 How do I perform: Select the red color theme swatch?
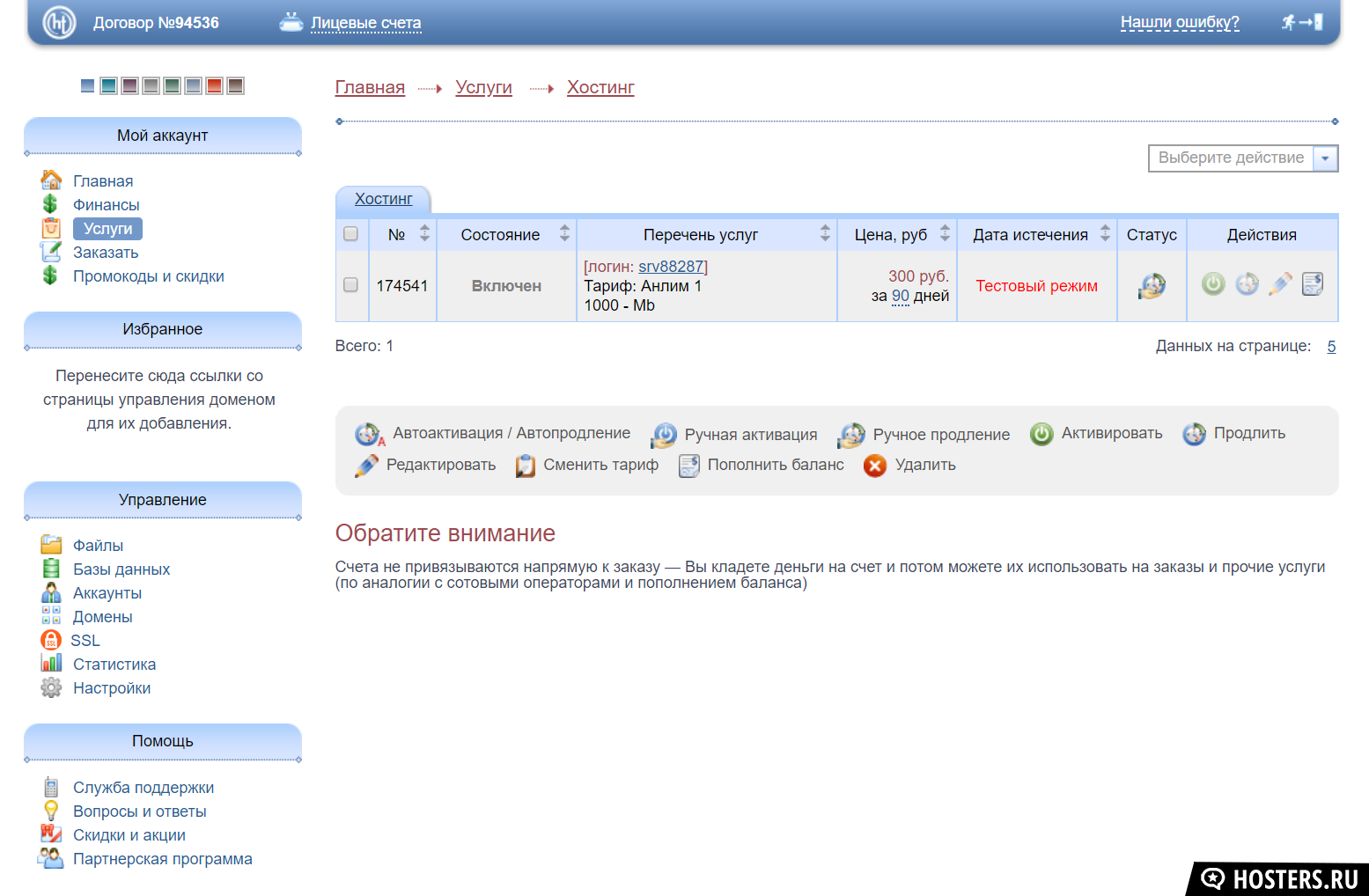click(x=214, y=85)
